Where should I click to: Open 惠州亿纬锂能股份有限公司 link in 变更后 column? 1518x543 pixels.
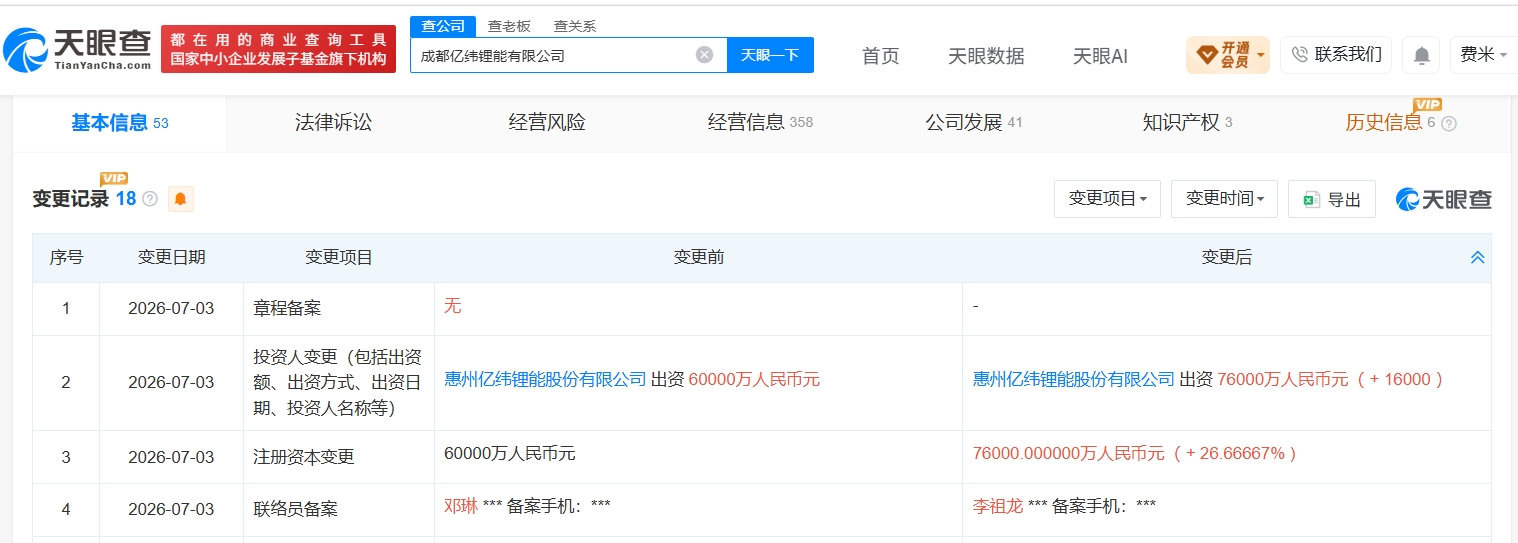coord(1074,380)
